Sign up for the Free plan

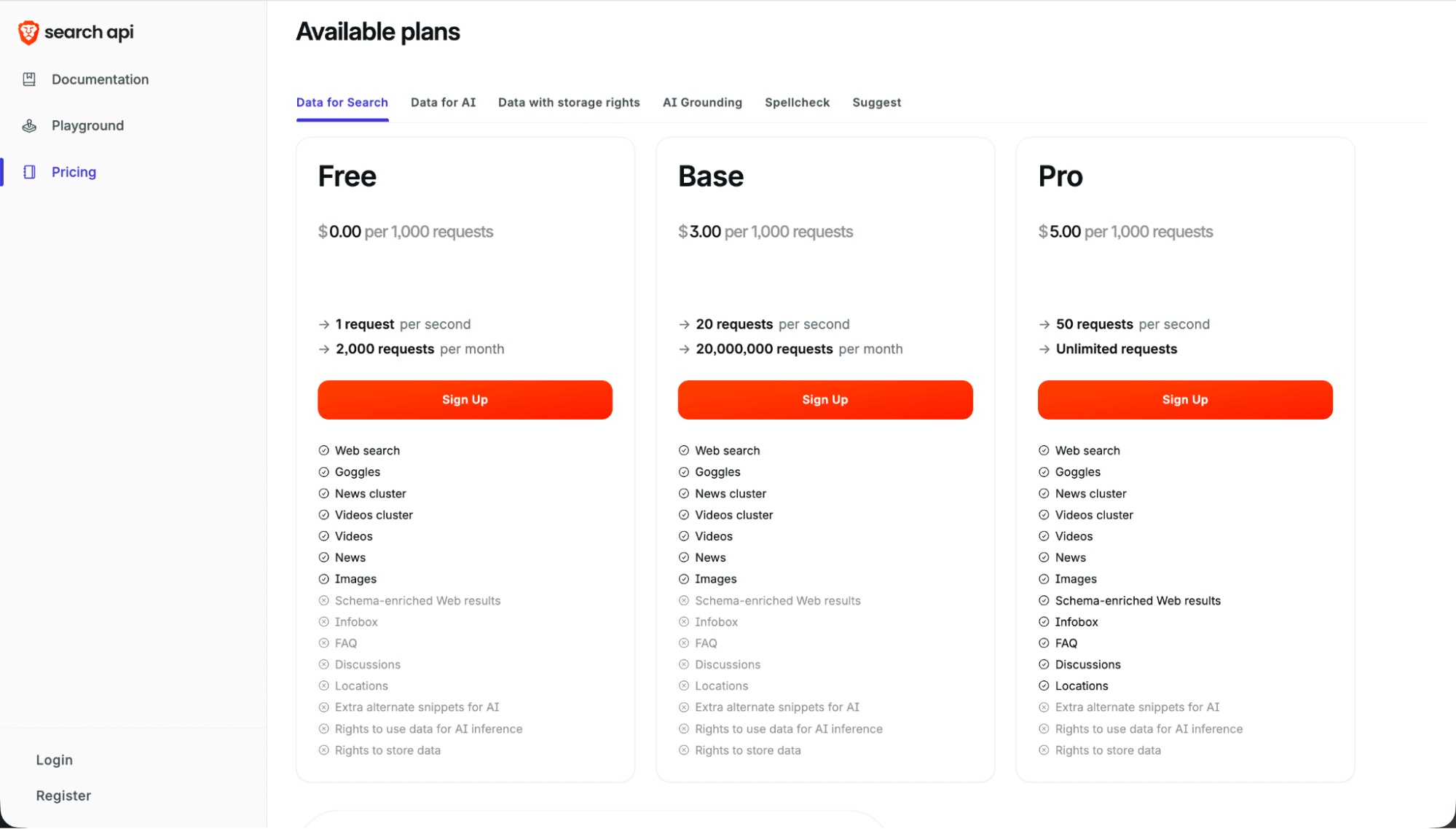tap(465, 399)
